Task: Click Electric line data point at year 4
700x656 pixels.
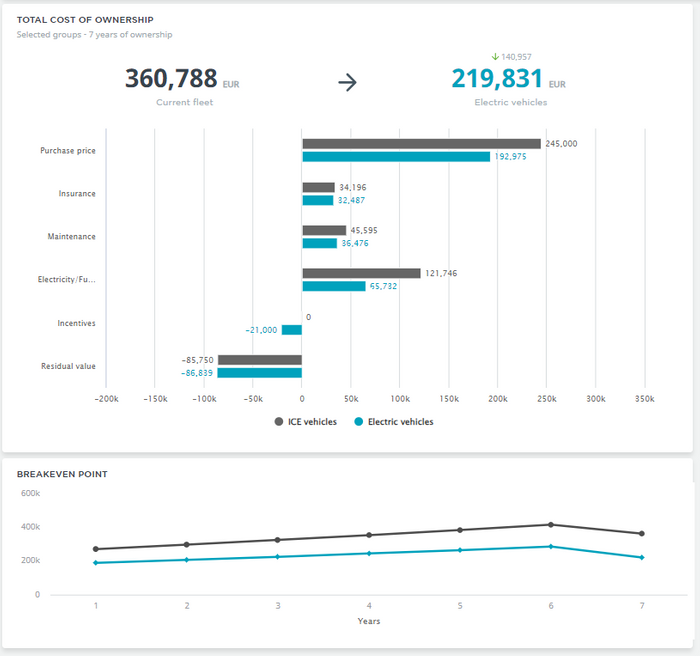Action: [369, 553]
